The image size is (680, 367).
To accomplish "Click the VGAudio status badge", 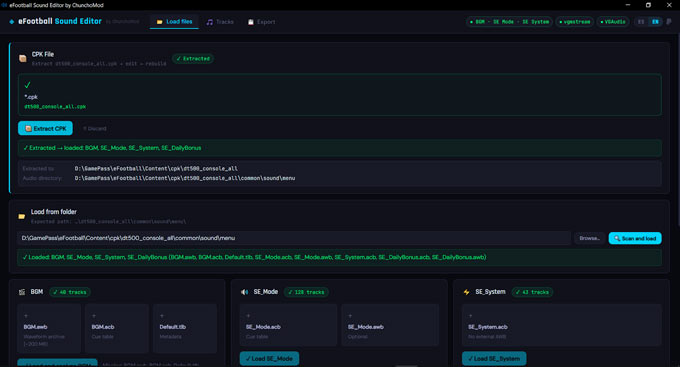I will pyautogui.click(x=613, y=22).
